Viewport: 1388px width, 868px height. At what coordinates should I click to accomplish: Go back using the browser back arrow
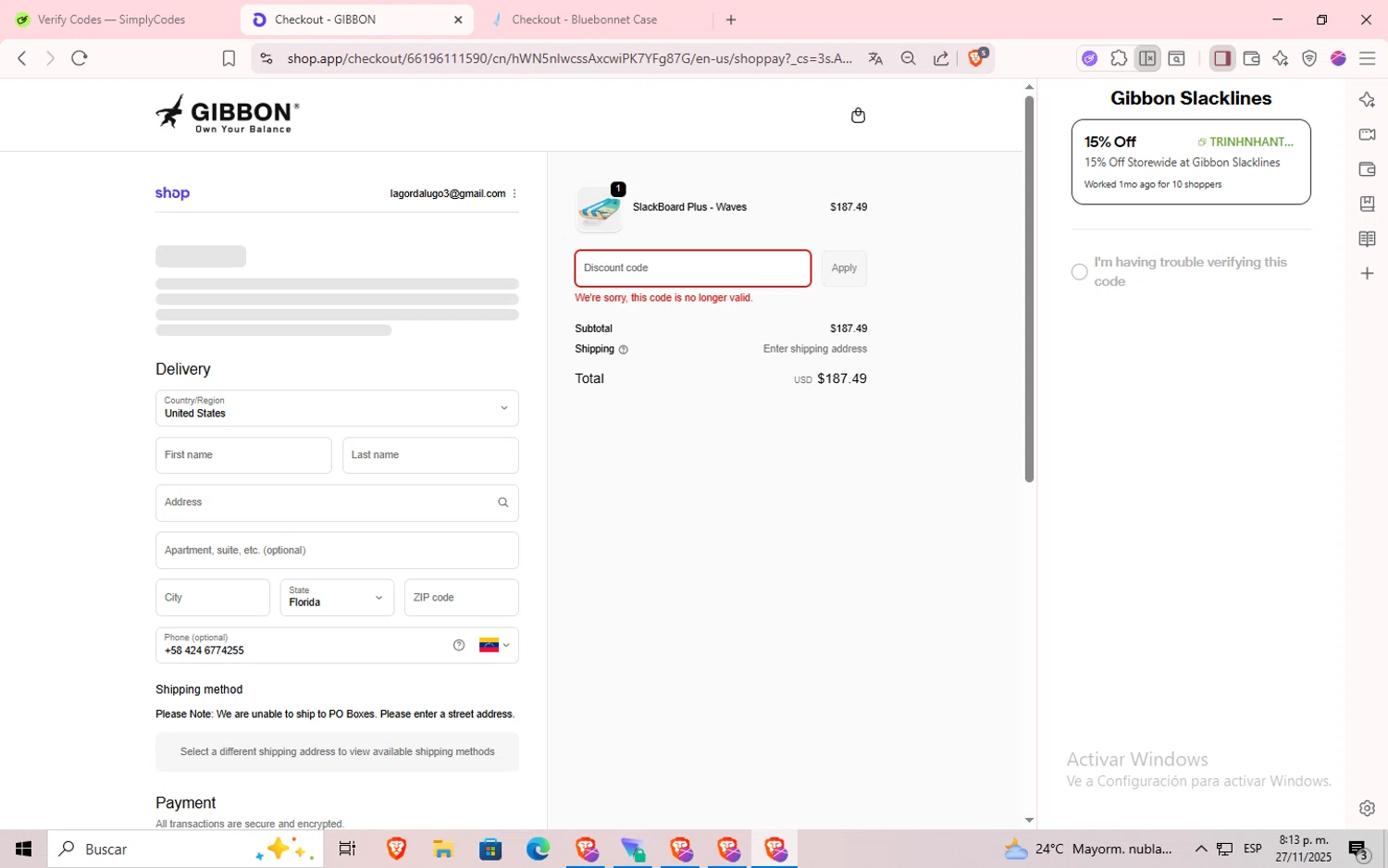tap(22, 58)
